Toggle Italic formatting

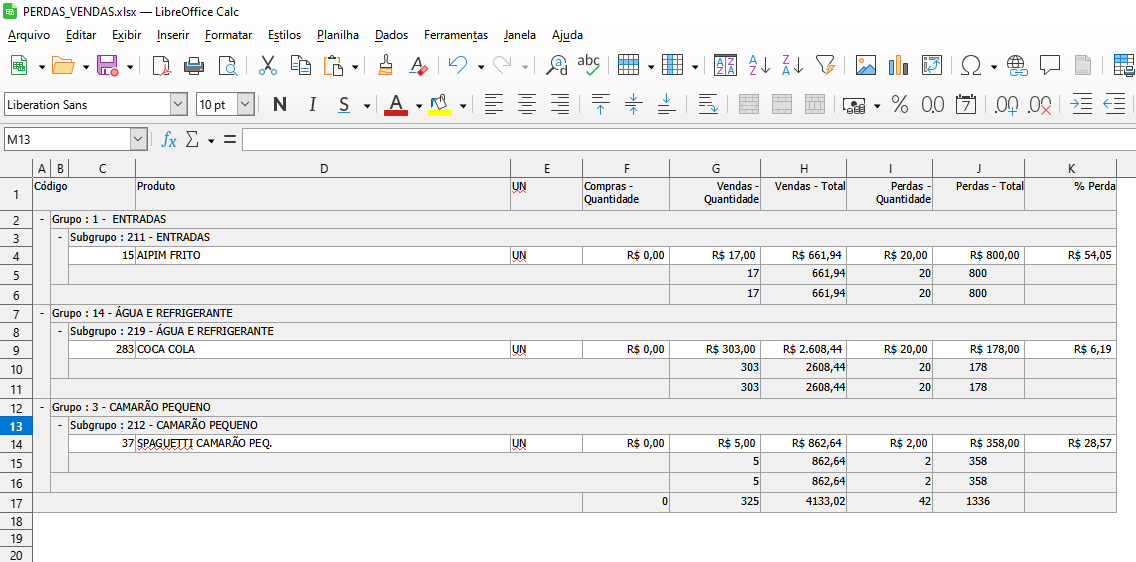pyautogui.click(x=312, y=104)
